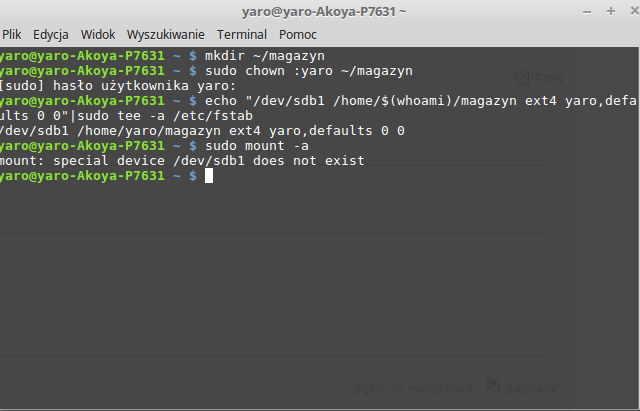Minimize the terminal window

[587, 12]
